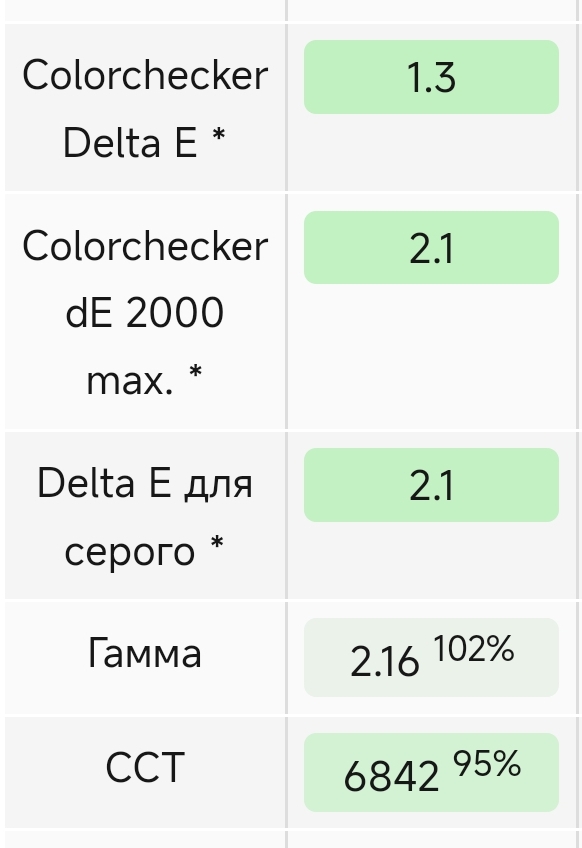Screen dimensions: 582x848
Task: Select the 1.3 value badge
Action: pos(431,77)
